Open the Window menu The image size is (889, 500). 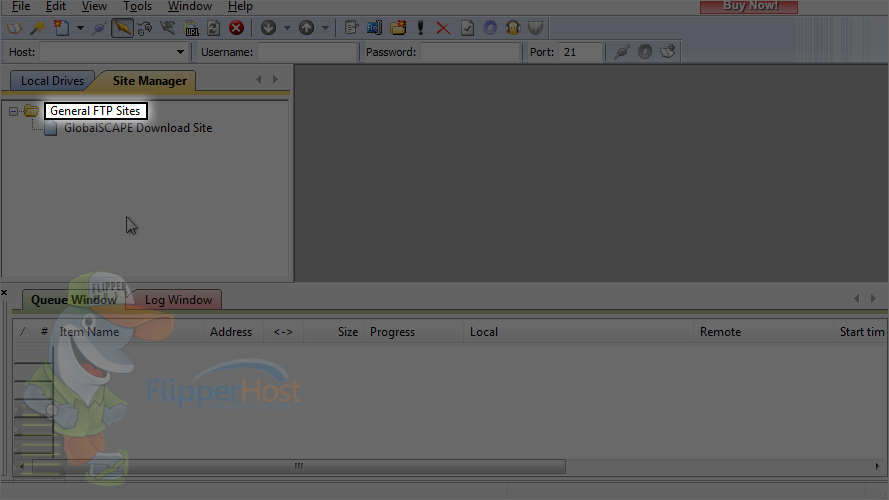189,6
